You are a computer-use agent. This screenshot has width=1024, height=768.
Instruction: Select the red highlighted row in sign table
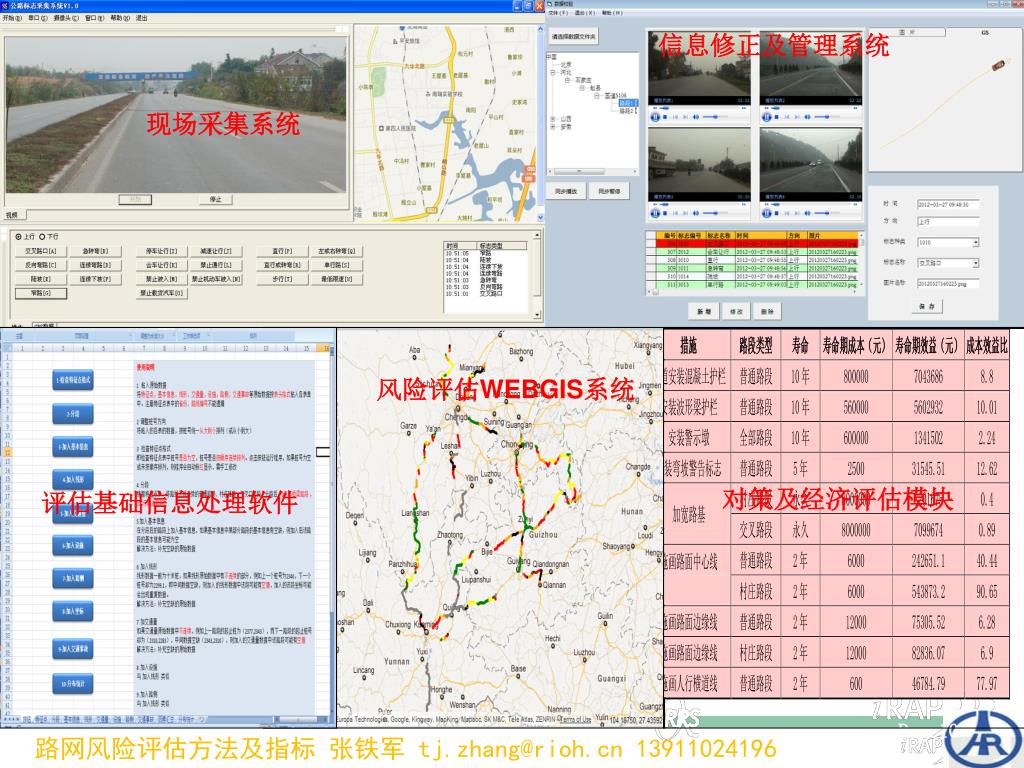(756, 244)
